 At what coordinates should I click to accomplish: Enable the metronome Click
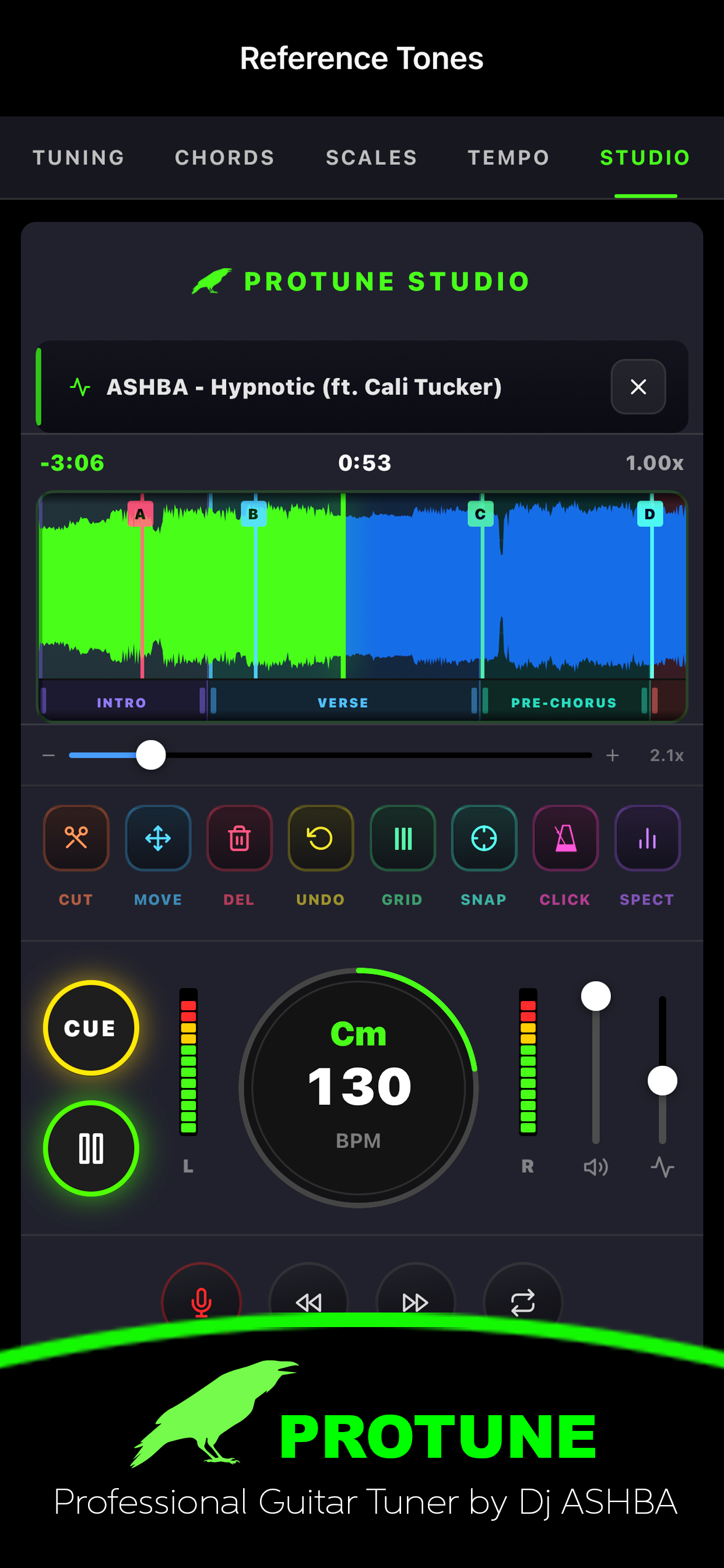click(565, 838)
